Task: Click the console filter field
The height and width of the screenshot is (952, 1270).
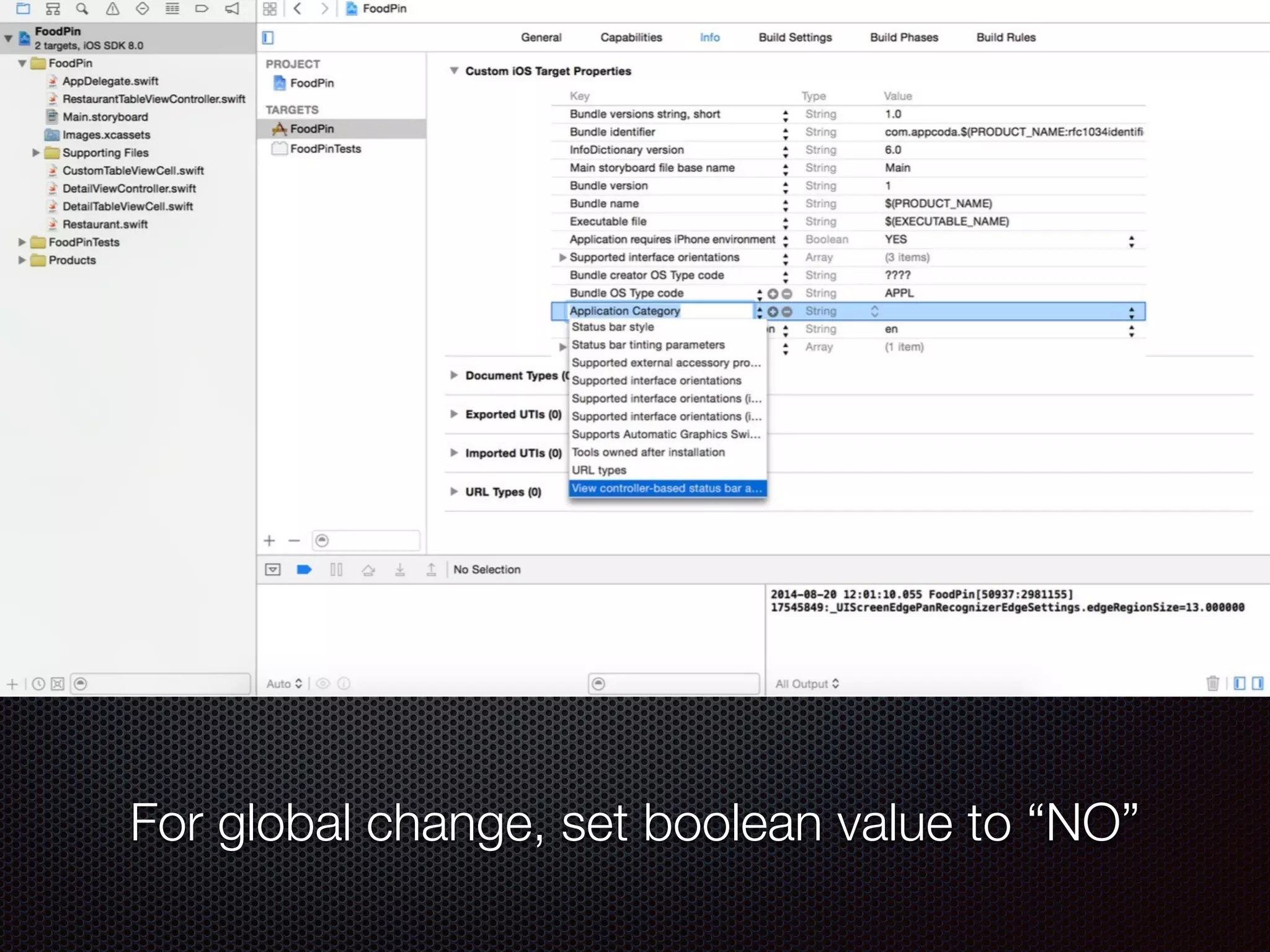Action: [674, 684]
